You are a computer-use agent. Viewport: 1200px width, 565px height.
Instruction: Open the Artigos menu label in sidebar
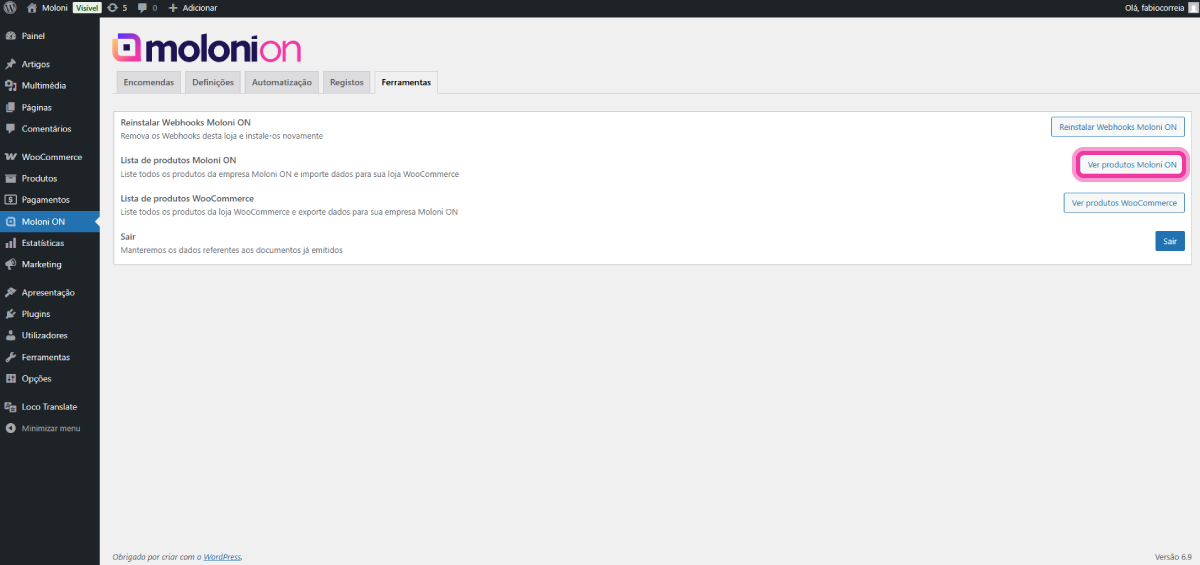[36, 64]
